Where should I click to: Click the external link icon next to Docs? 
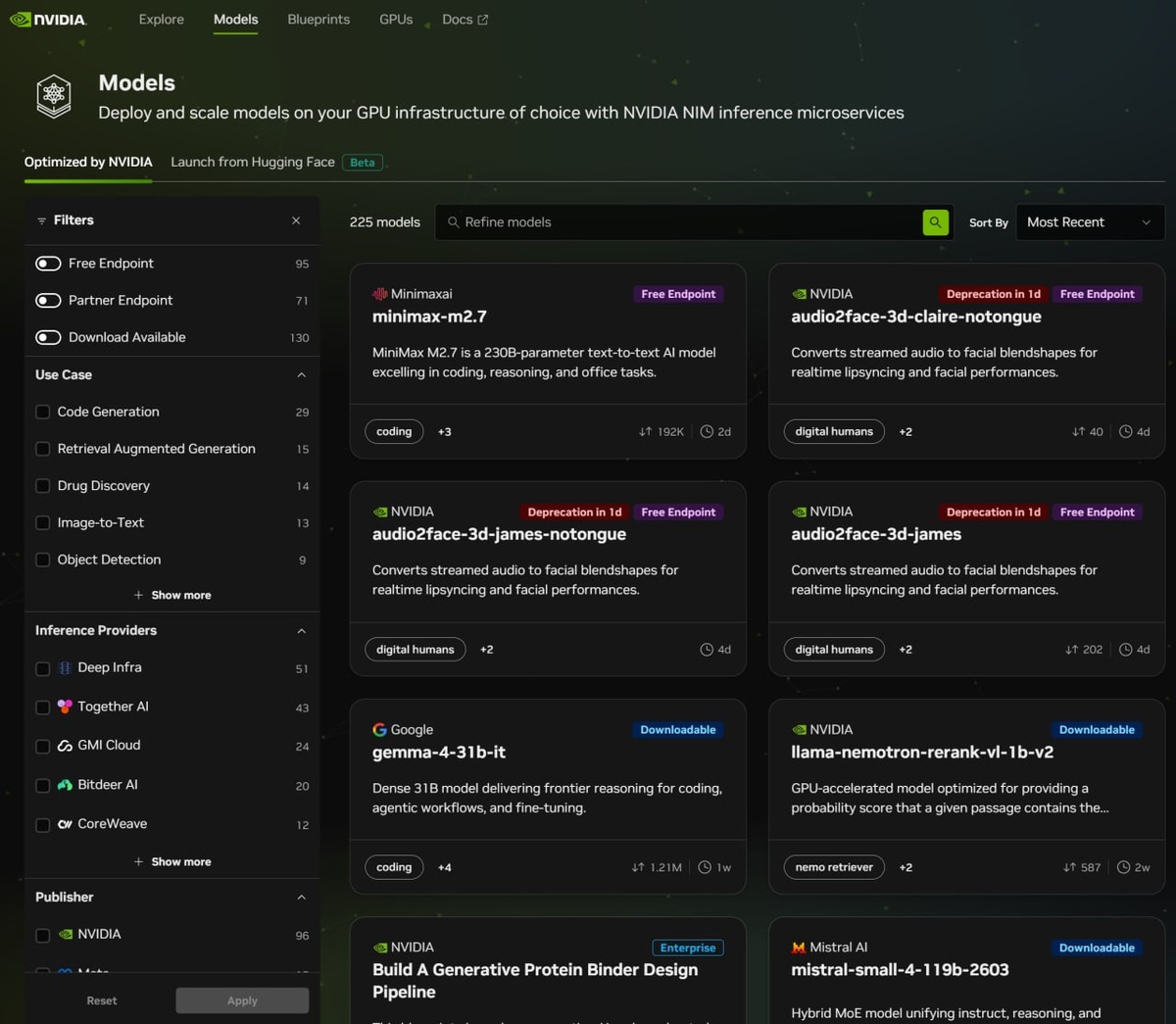point(482,20)
